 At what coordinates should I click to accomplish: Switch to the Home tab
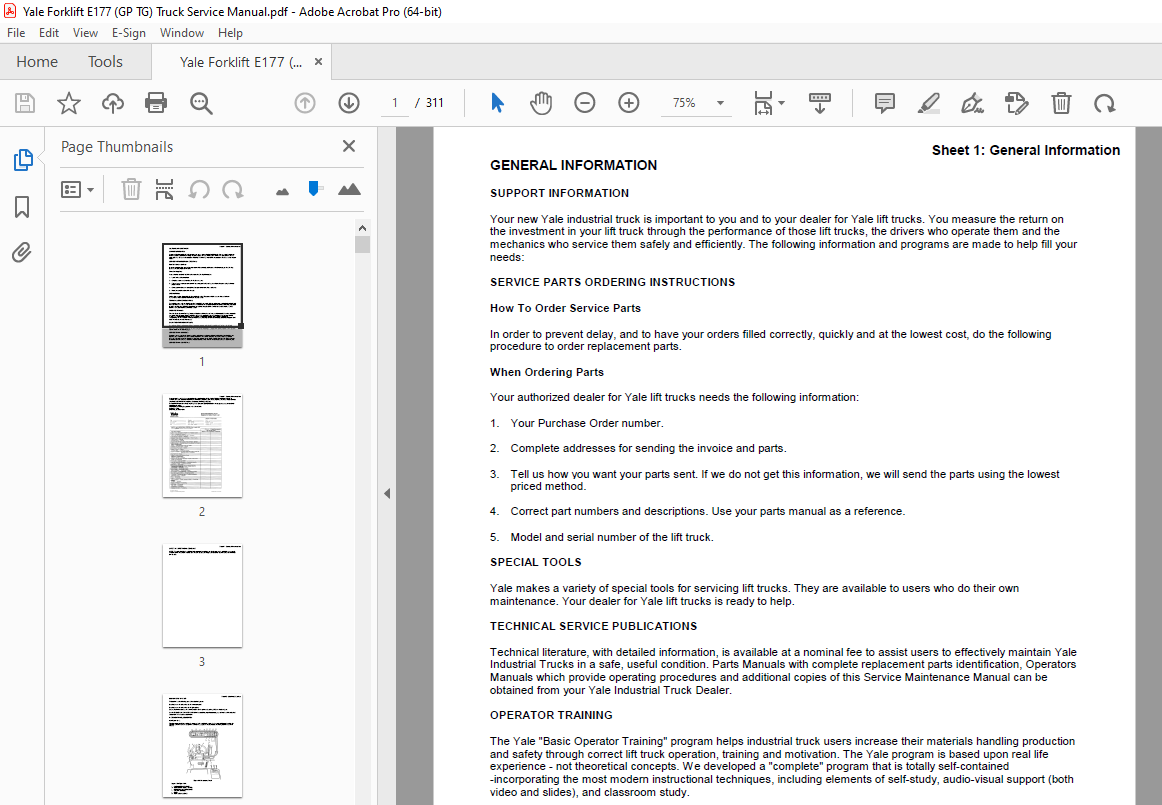tap(37, 62)
